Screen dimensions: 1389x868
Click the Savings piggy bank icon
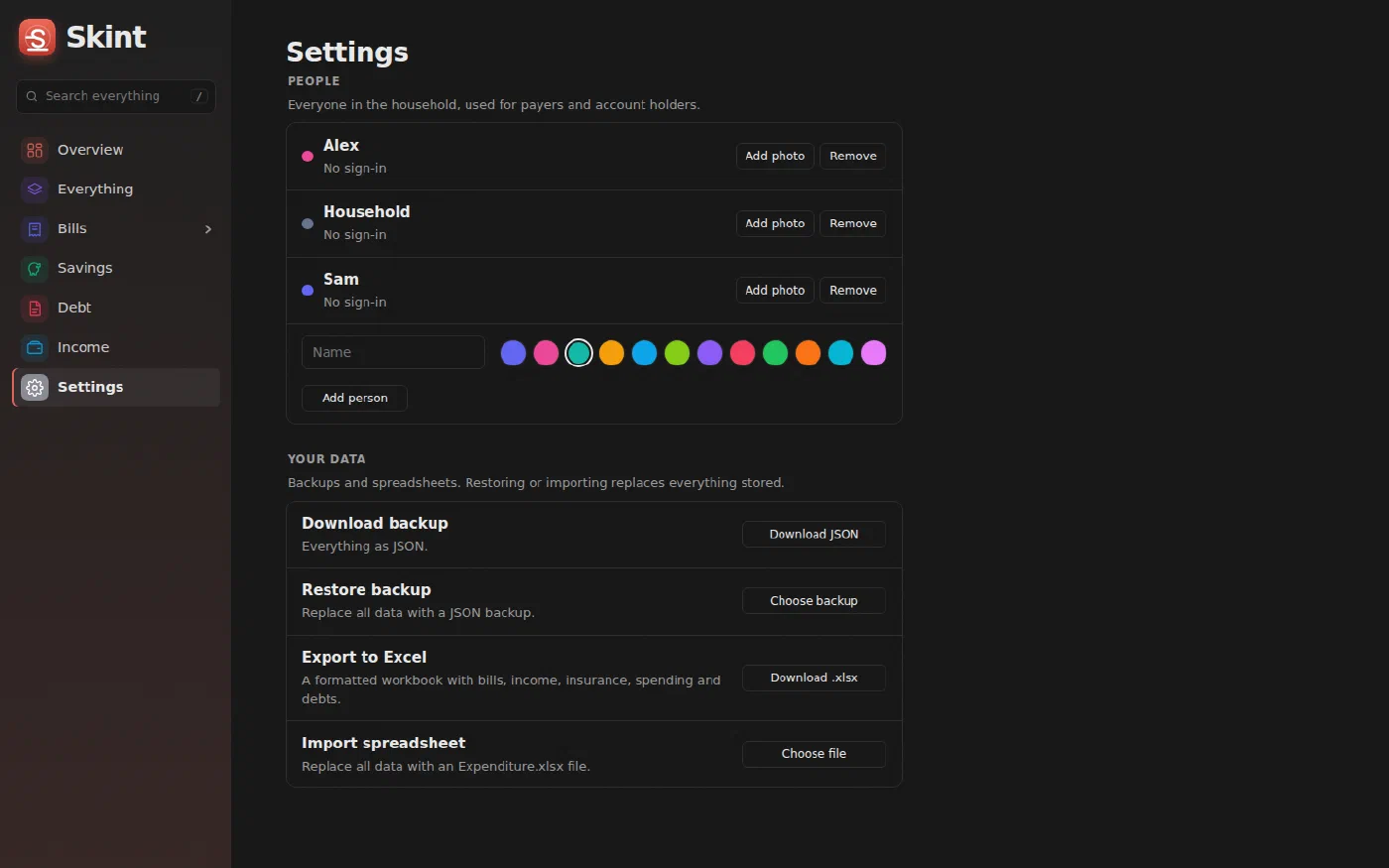pyautogui.click(x=35, y=269)
